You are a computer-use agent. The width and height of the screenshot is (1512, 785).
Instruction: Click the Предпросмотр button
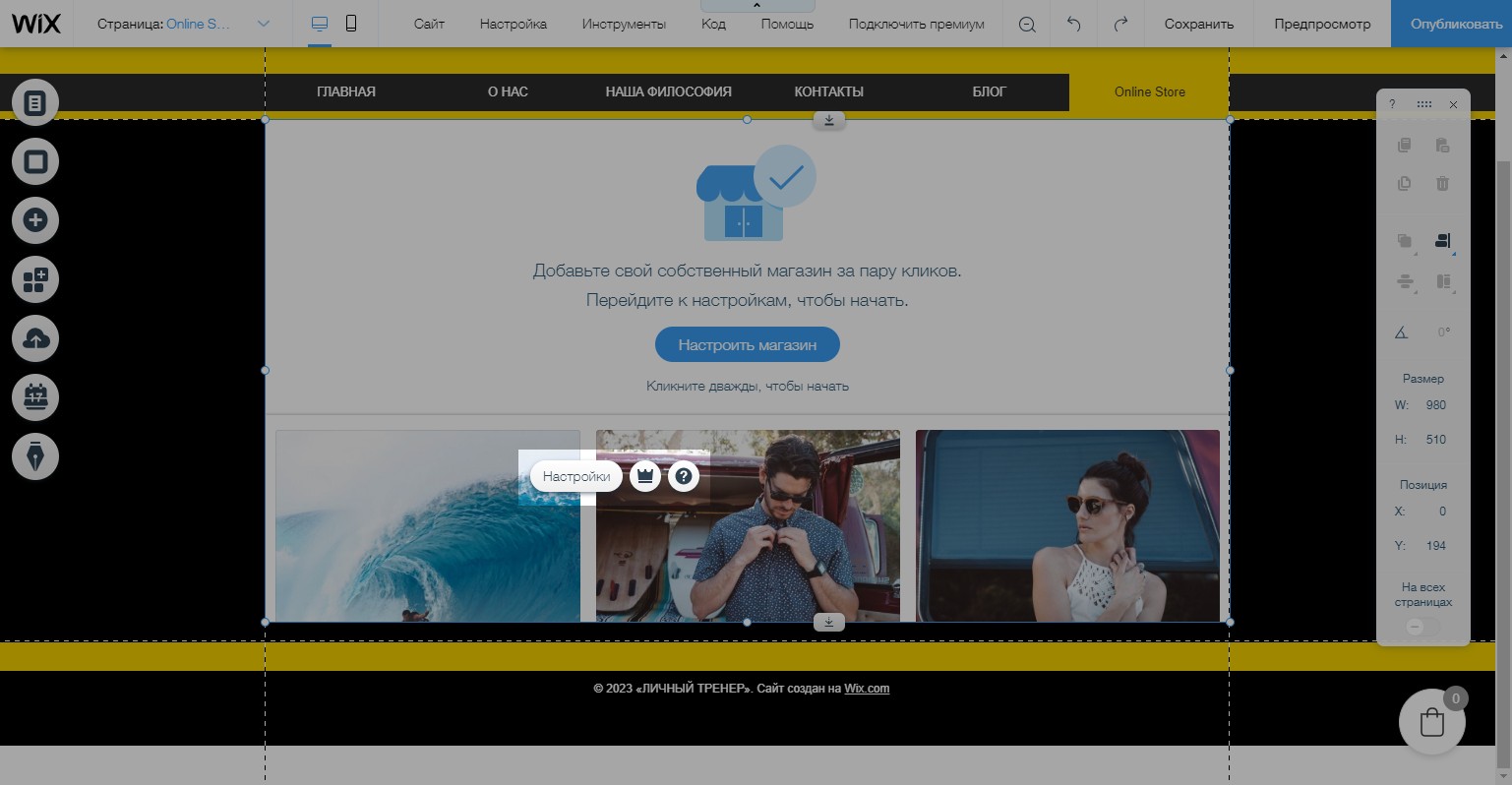(x=1322, y=24)
